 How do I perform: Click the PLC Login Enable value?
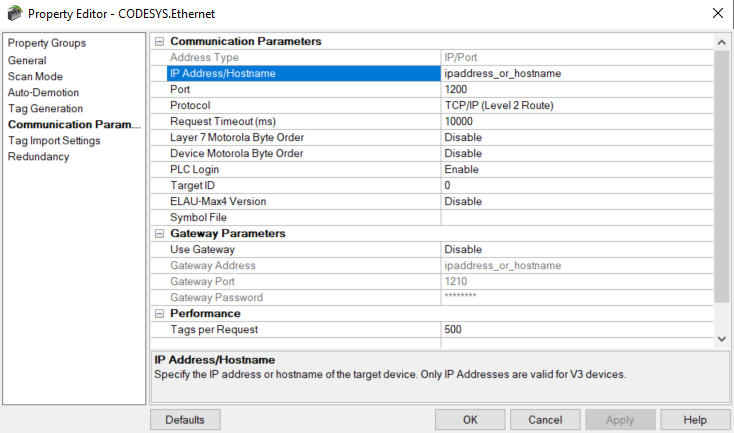click(x=577, y=170)
